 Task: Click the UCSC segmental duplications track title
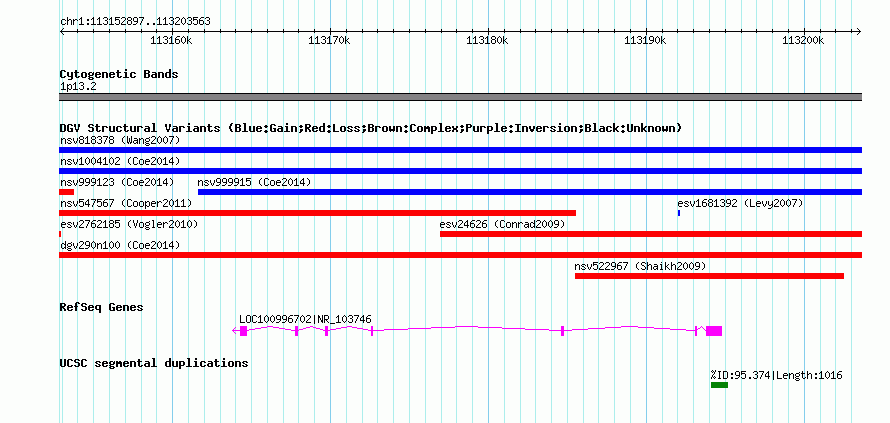coord(154,363)
